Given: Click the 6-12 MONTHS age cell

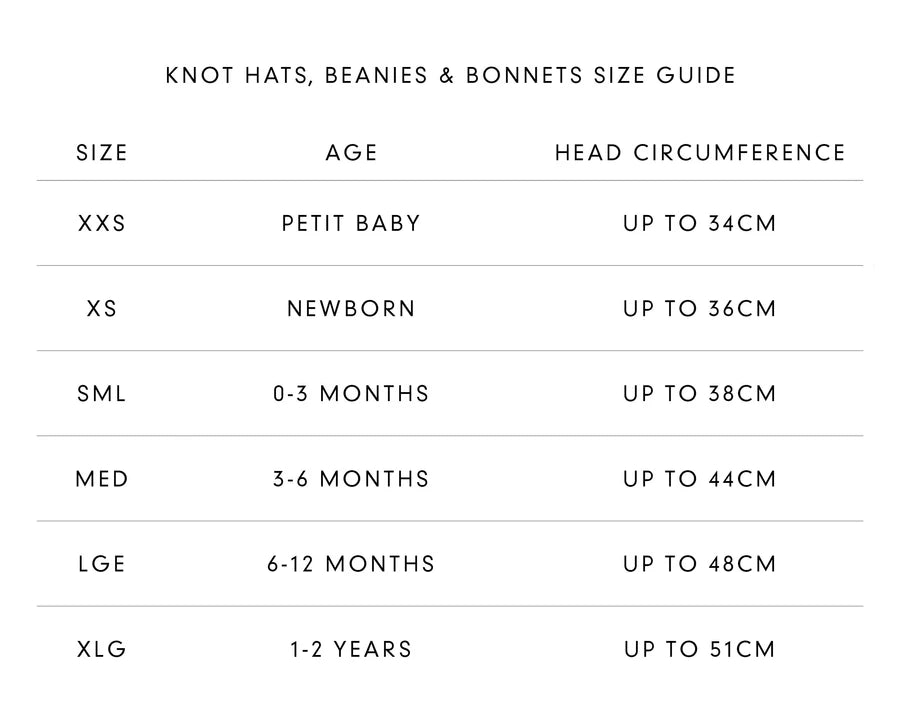Looking at the screenshot, I should point(351,564).
